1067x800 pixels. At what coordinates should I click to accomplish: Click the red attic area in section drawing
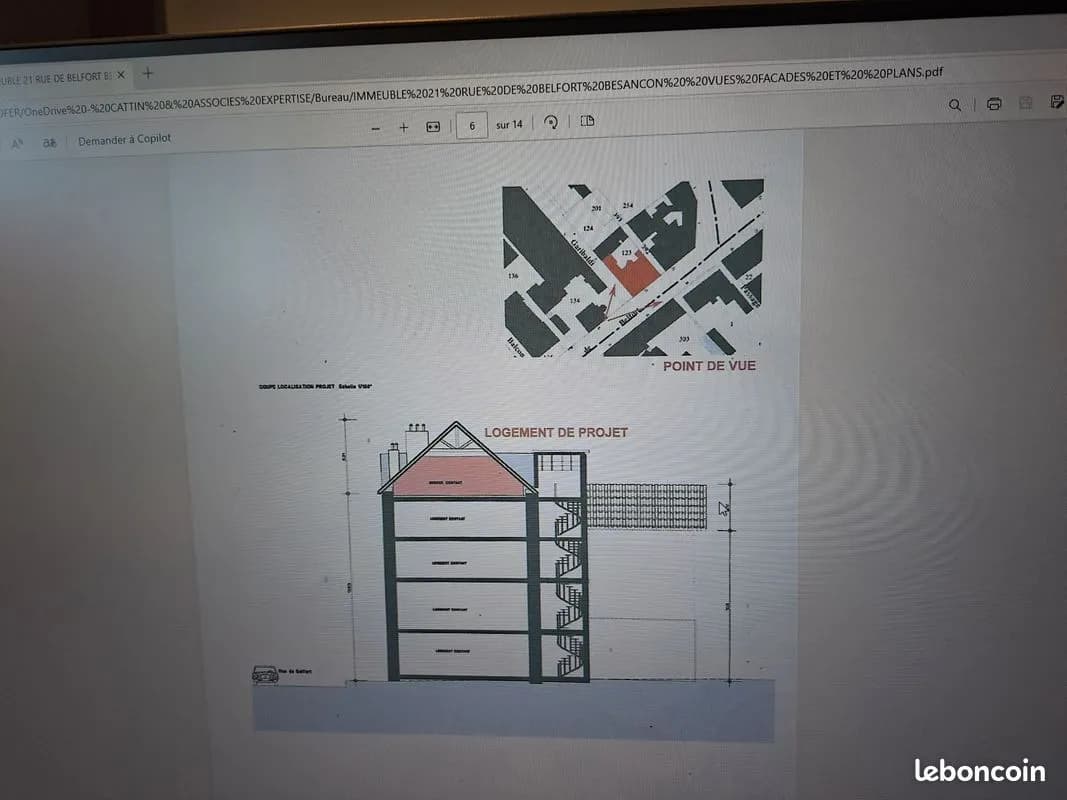(x=458, y=476)
